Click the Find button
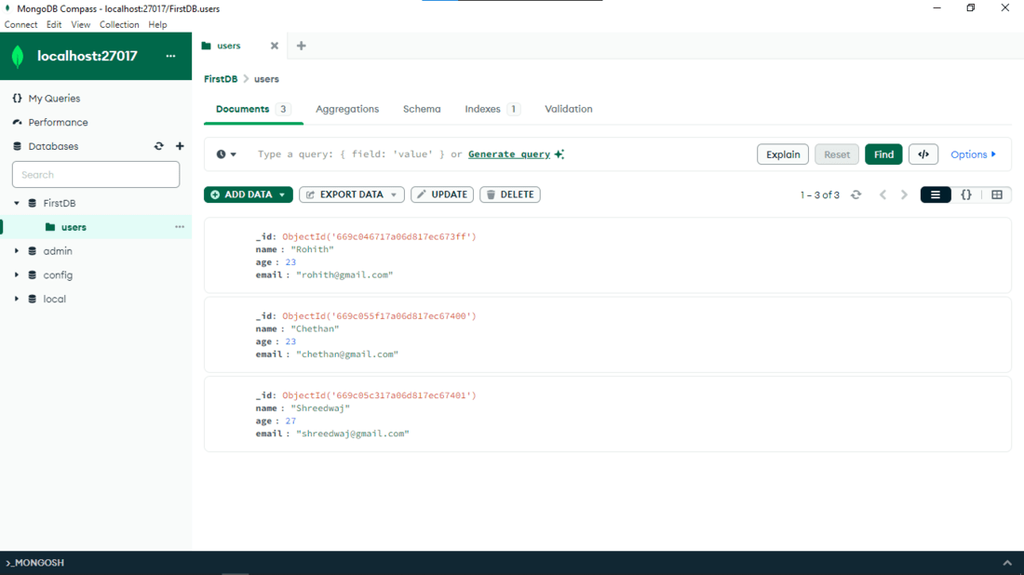The height and width of the screenshot is (575, 1024). (x=883, y=154)
